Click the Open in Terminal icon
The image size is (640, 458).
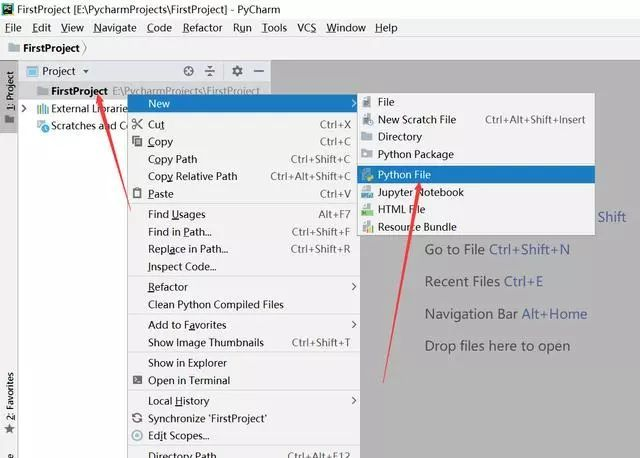[x=138, y=380]
